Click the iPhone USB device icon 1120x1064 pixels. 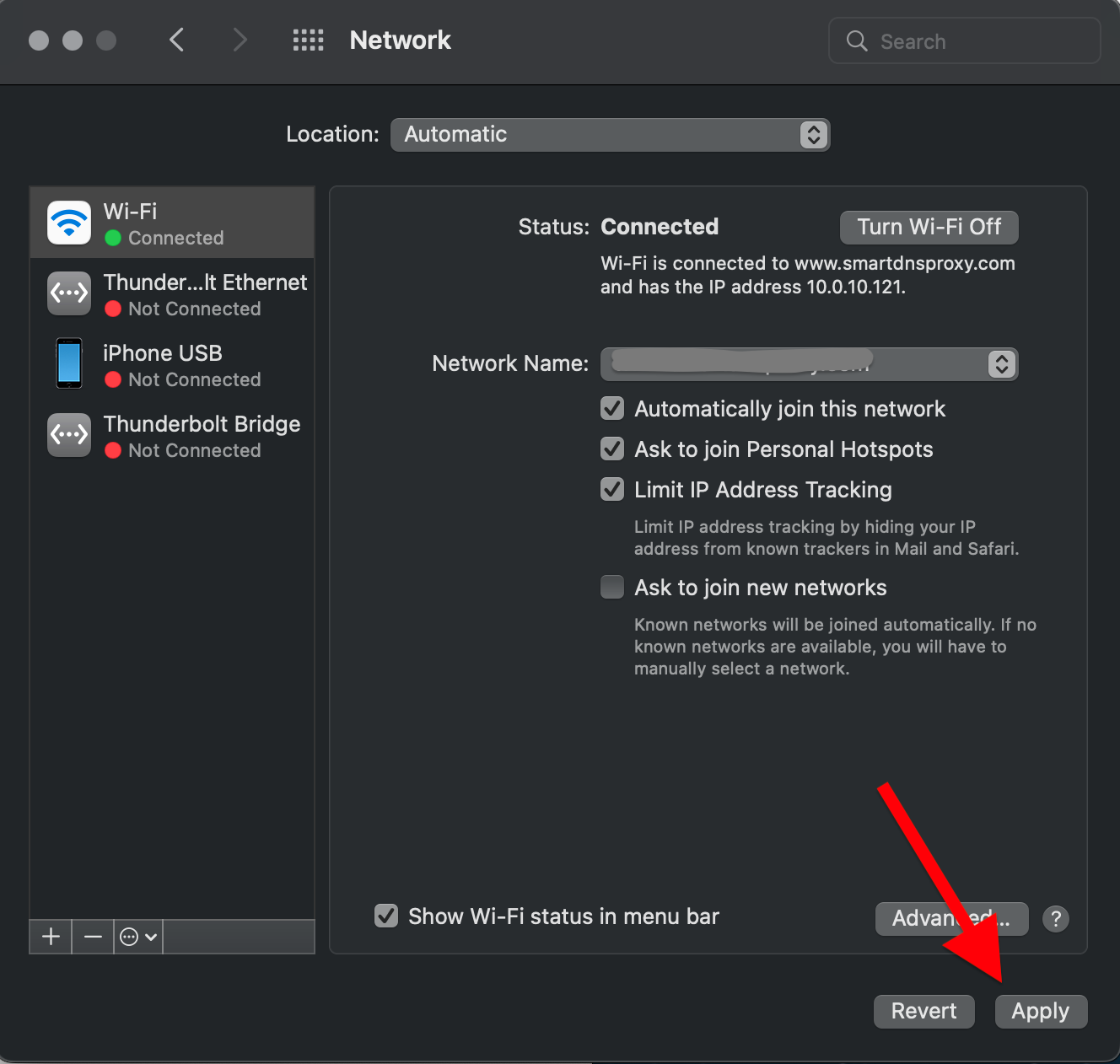click(x=69, y=363)
